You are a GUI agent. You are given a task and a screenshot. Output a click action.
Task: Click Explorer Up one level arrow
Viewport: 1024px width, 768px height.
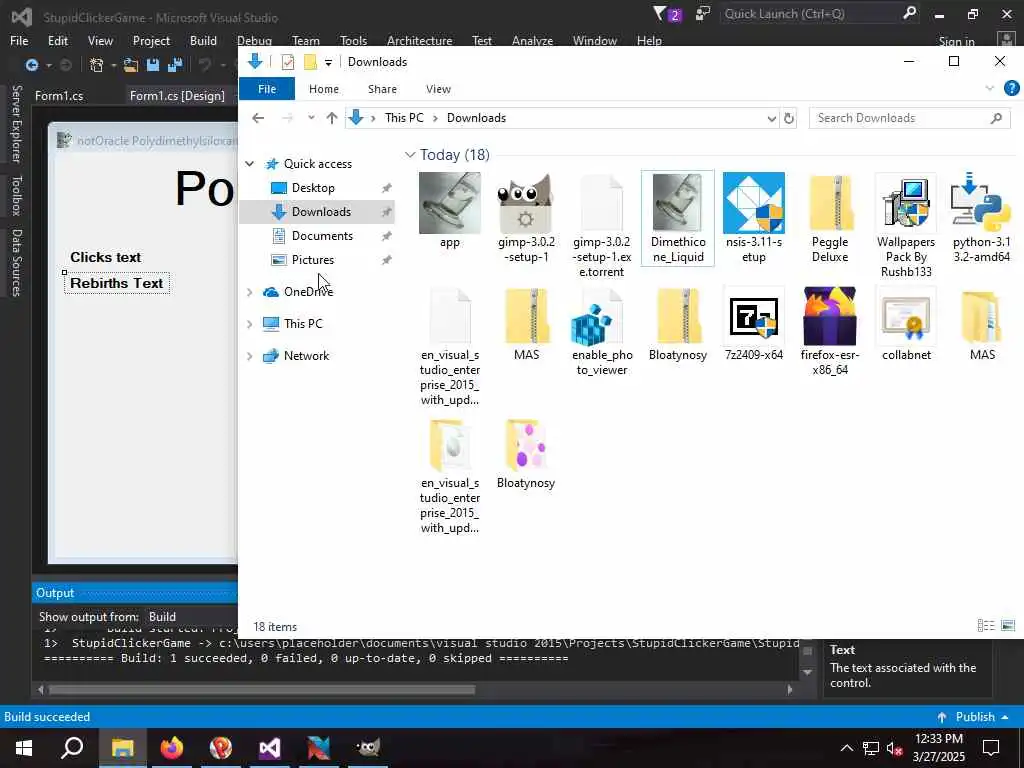pos(332,118)
